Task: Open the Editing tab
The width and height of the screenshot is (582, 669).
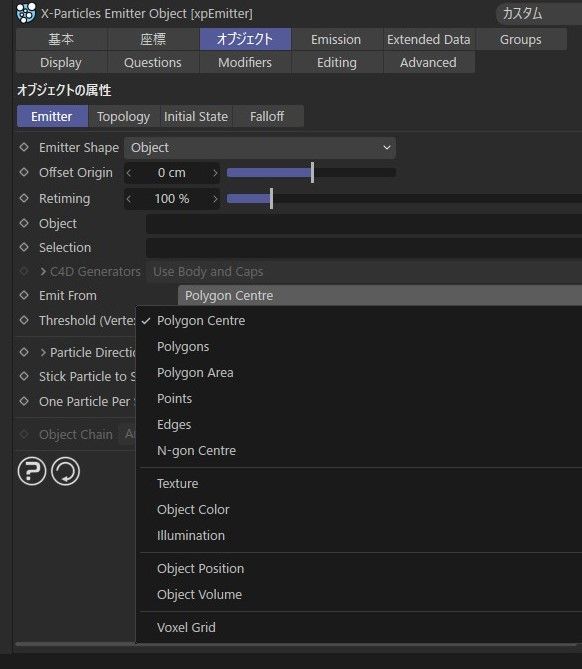Action: coord(337,62)
